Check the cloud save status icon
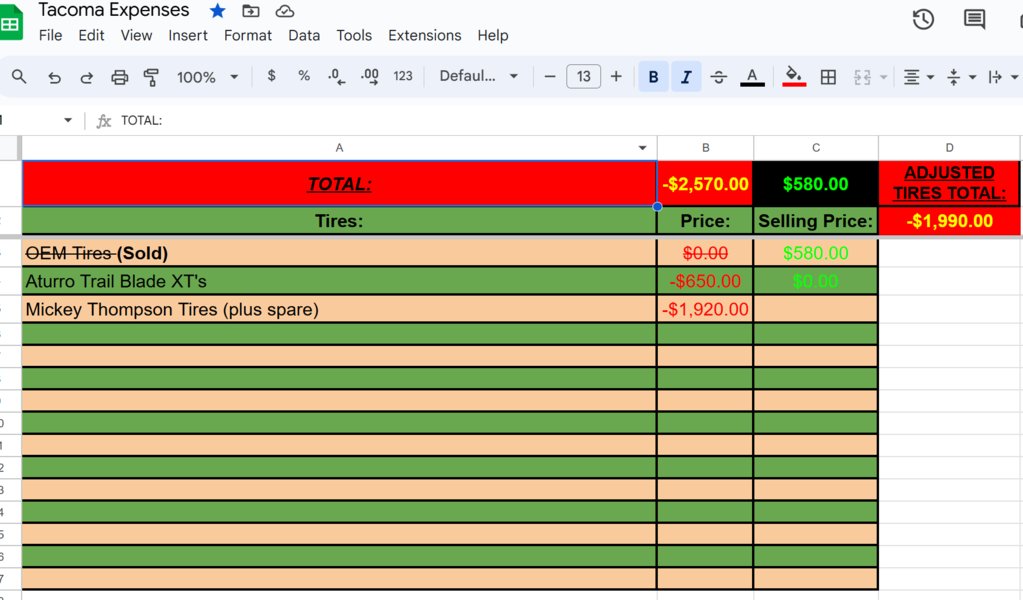1023x600 pixels. click(284, 10)
